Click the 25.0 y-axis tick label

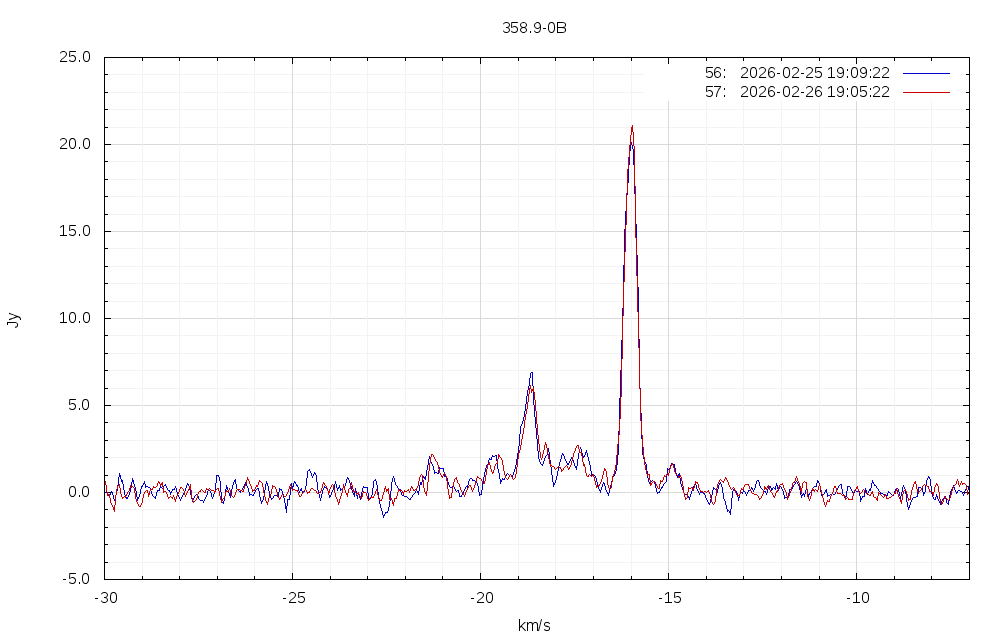point(75,57)
